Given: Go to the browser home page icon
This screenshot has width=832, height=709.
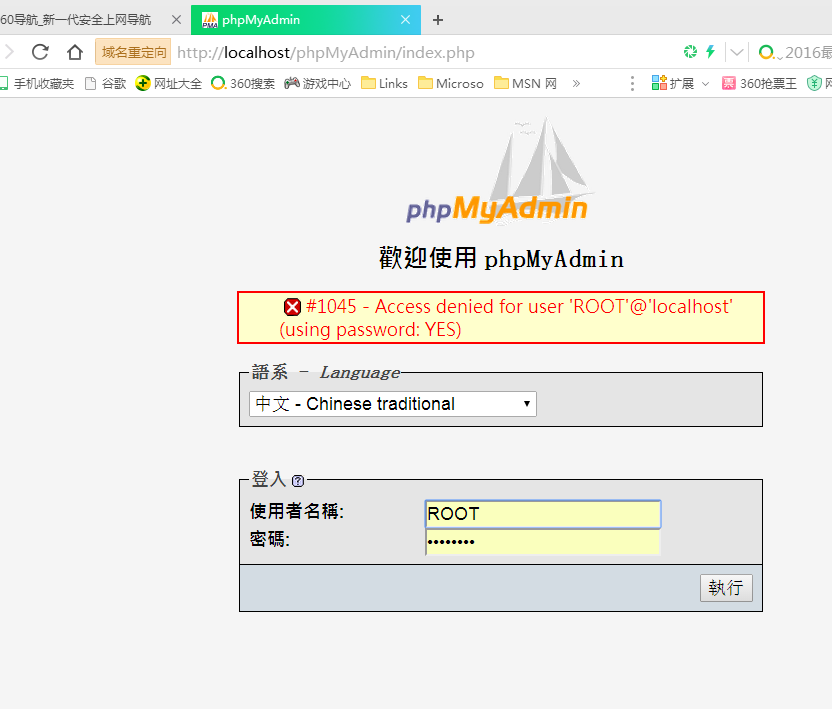Looking at the screenshot, I should pos(75,52).
